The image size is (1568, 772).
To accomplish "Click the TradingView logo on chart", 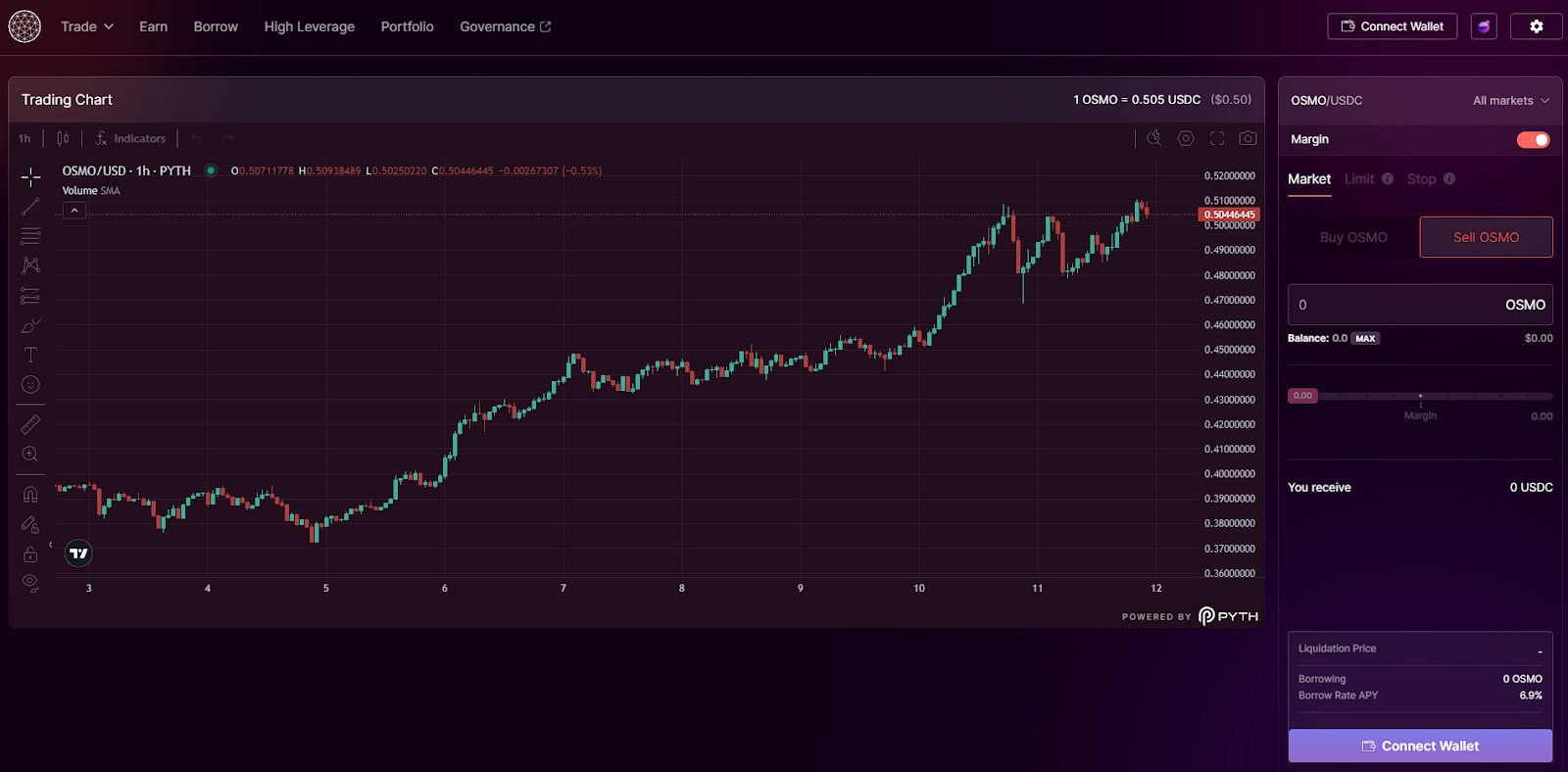I will 78,554.
